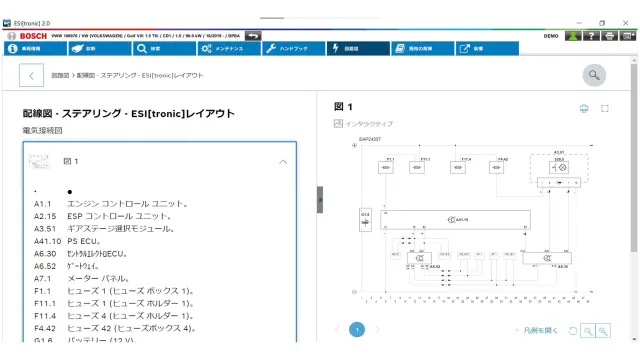Click the panel splitter handle between panes

[x=320, y=200]
